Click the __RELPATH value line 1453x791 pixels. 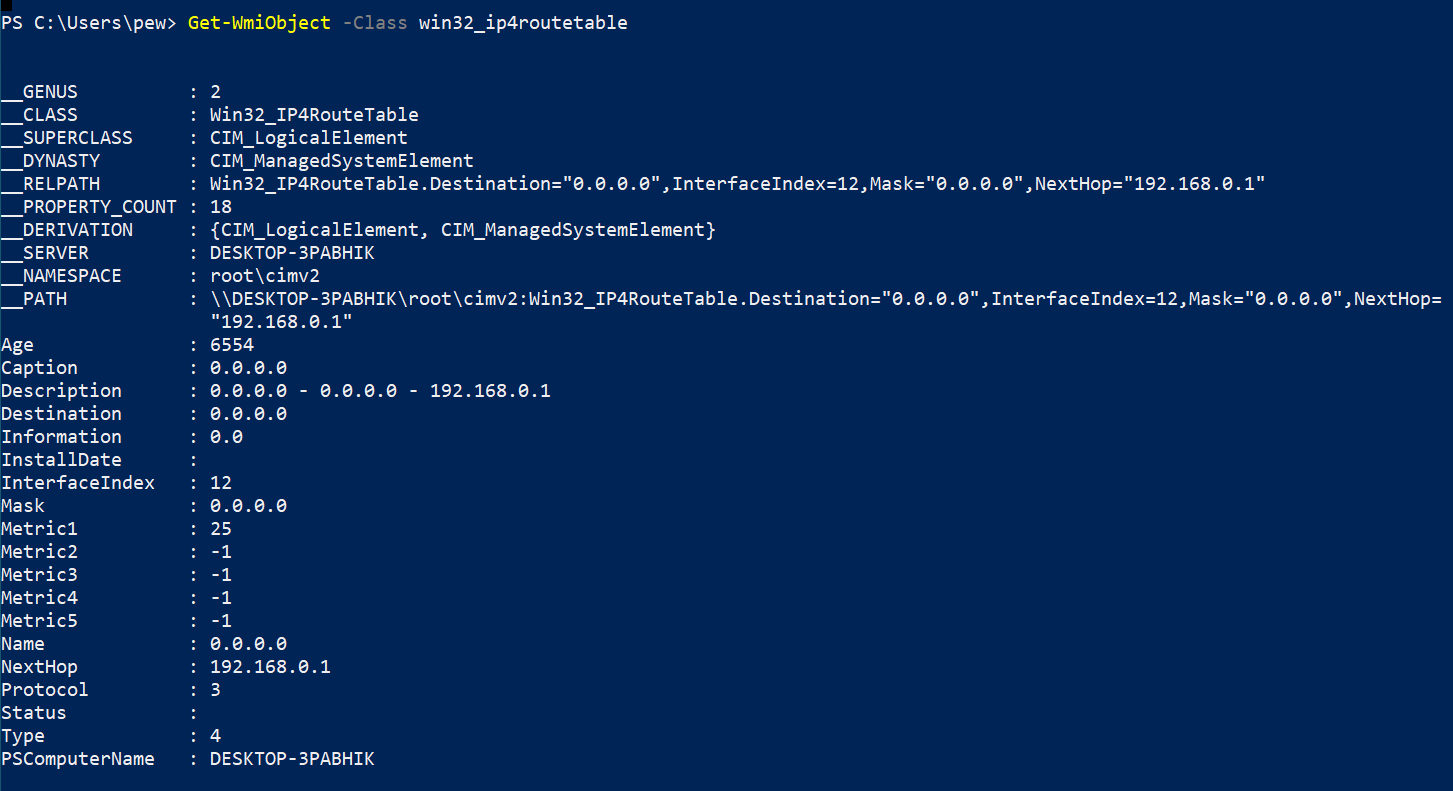coord(738,184)
